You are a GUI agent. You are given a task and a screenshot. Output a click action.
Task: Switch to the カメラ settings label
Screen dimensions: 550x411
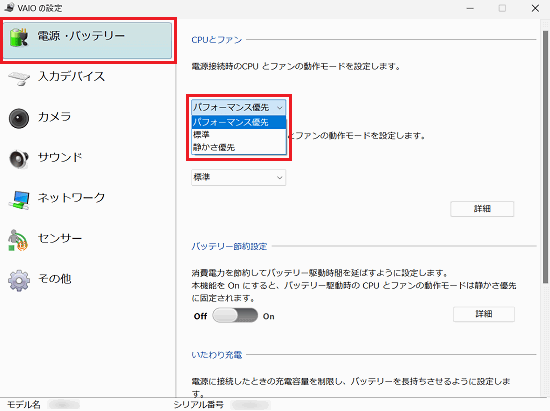54,116
